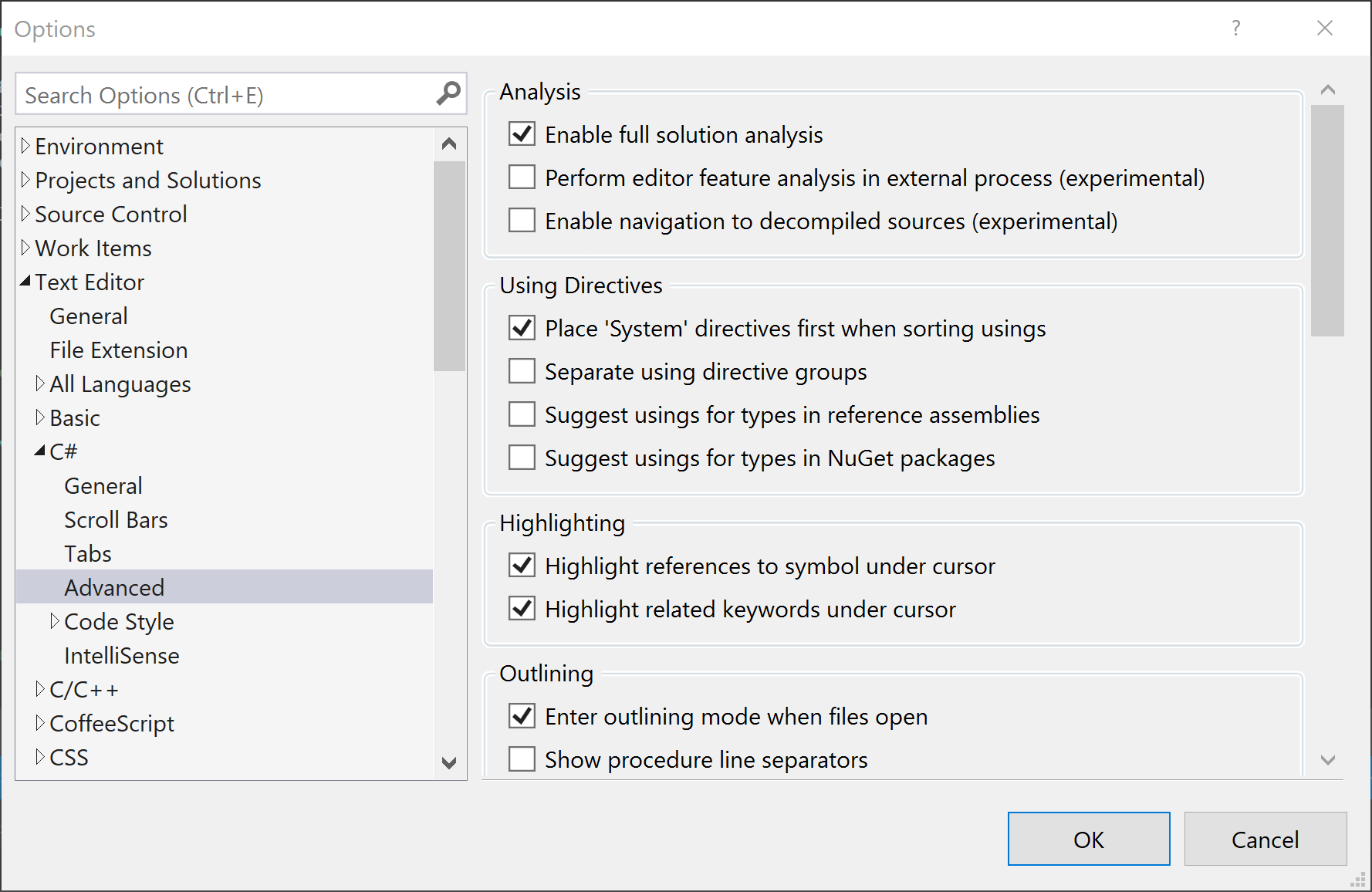
Task: Expand the C/C++ node
Action: tap(40, 689)
